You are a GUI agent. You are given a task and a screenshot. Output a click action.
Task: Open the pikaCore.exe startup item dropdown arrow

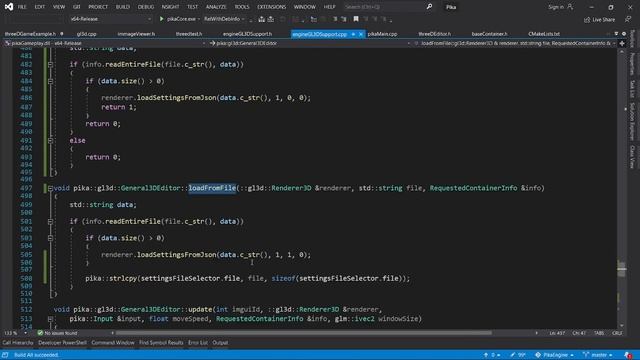click(x=199, y=19)
